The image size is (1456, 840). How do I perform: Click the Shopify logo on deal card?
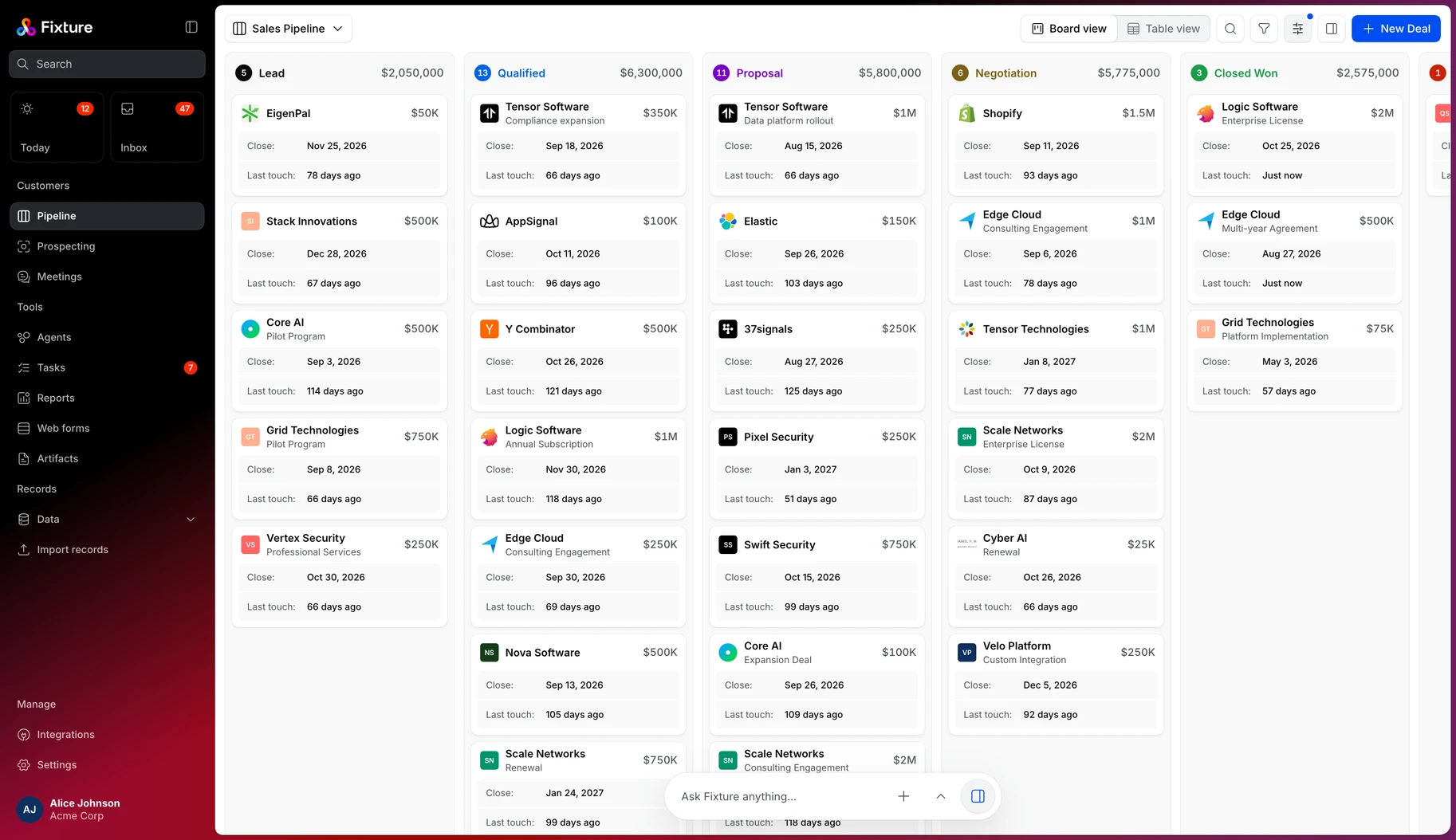pos(966,113)
